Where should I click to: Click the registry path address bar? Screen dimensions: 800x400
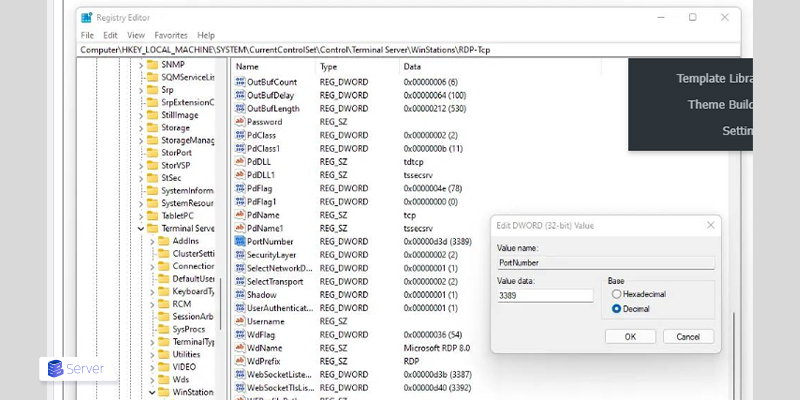[x=409, y=50]
